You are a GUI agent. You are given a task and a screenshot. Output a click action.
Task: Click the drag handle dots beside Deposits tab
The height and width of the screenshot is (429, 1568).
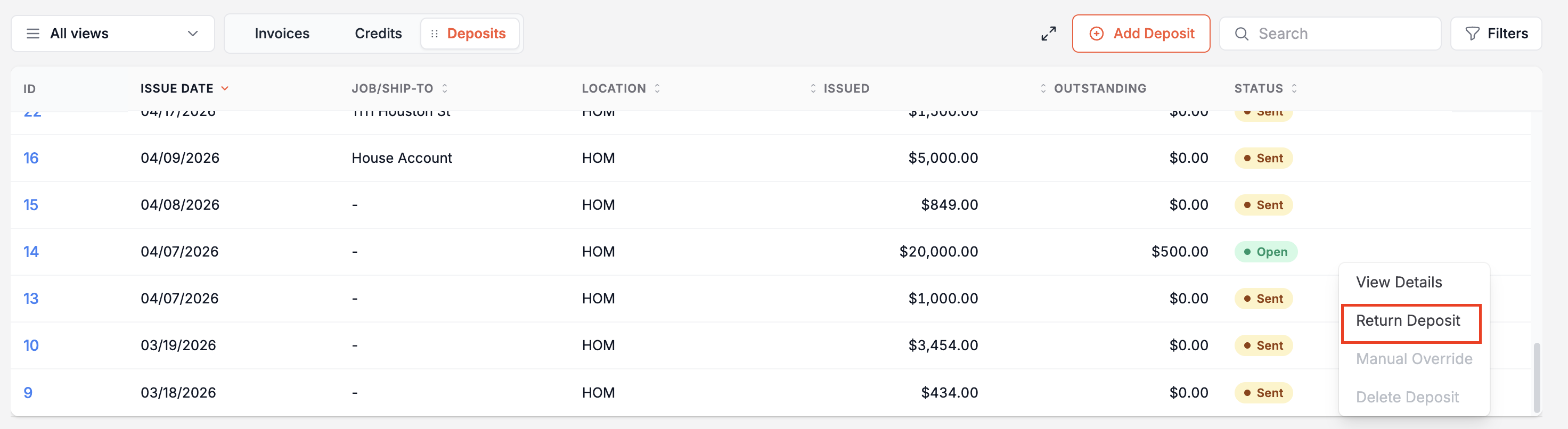tap(434, 34)
